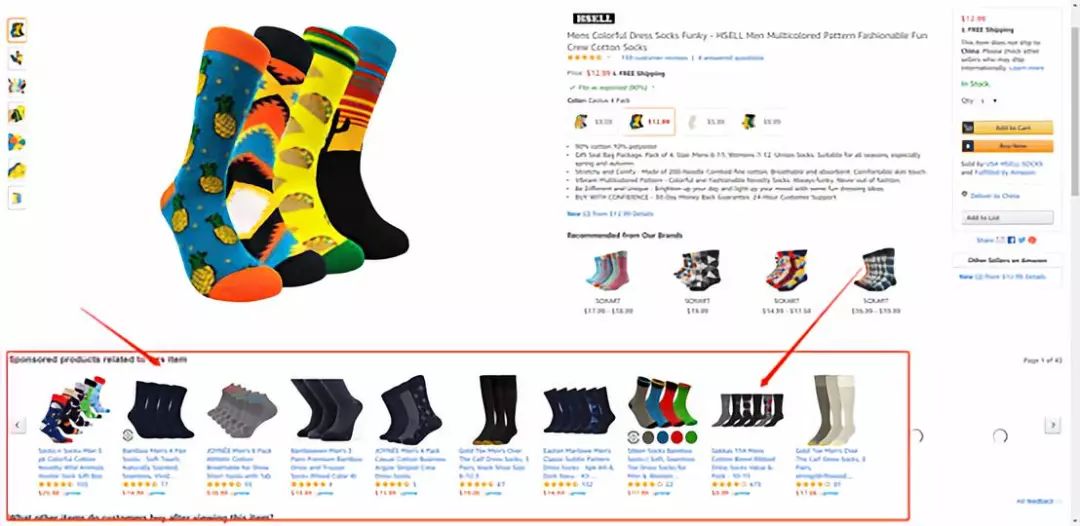Viewport: 1080px width, 526px height.
Task: Open the answered questions link
Action: click(x=731, y=58)
